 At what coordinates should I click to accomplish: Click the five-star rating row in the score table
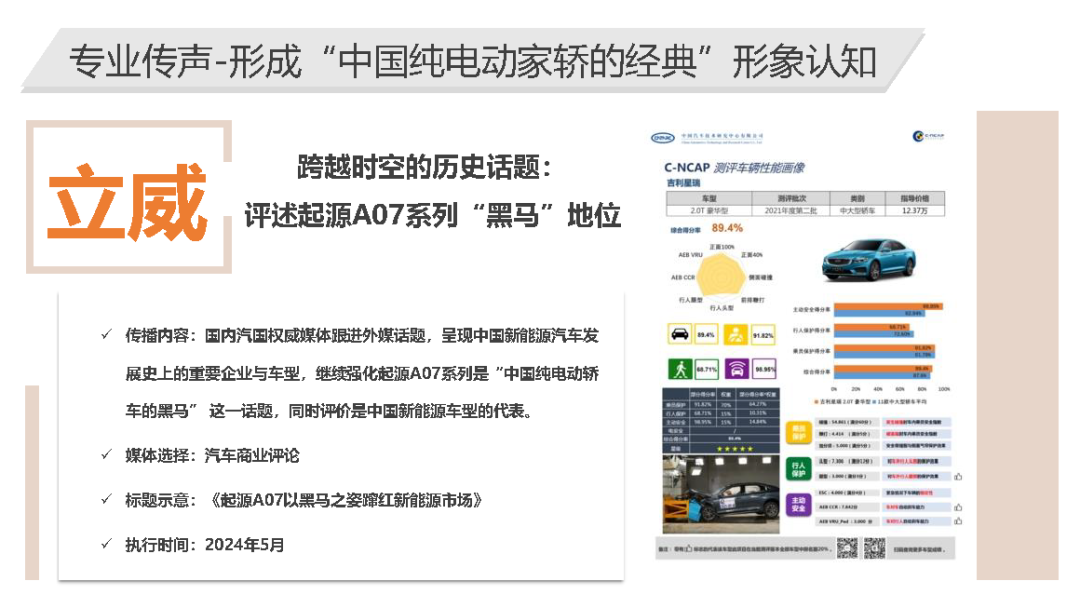[x=721, y=449]
